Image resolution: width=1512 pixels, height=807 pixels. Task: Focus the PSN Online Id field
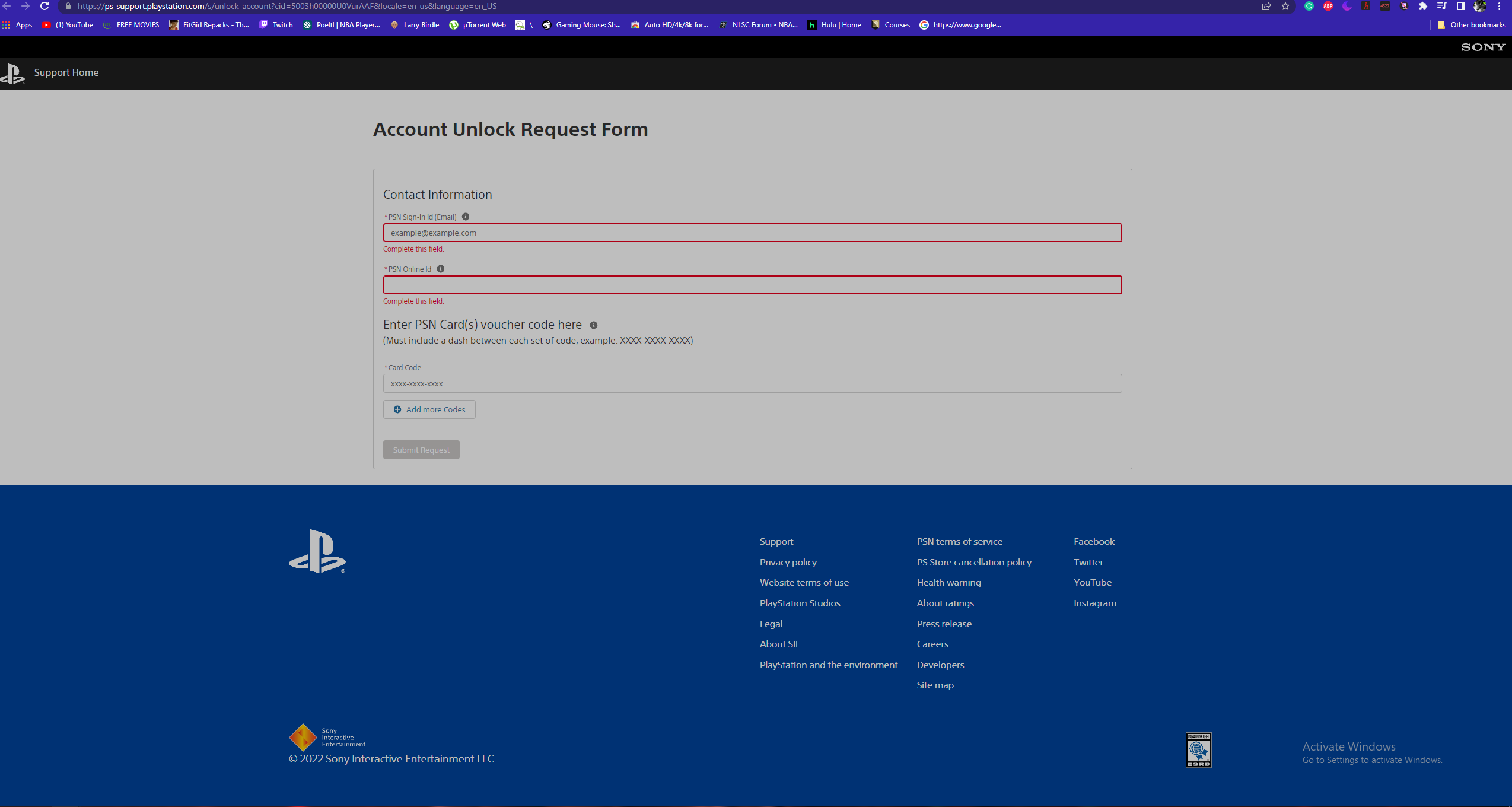[x=752, y=285]
